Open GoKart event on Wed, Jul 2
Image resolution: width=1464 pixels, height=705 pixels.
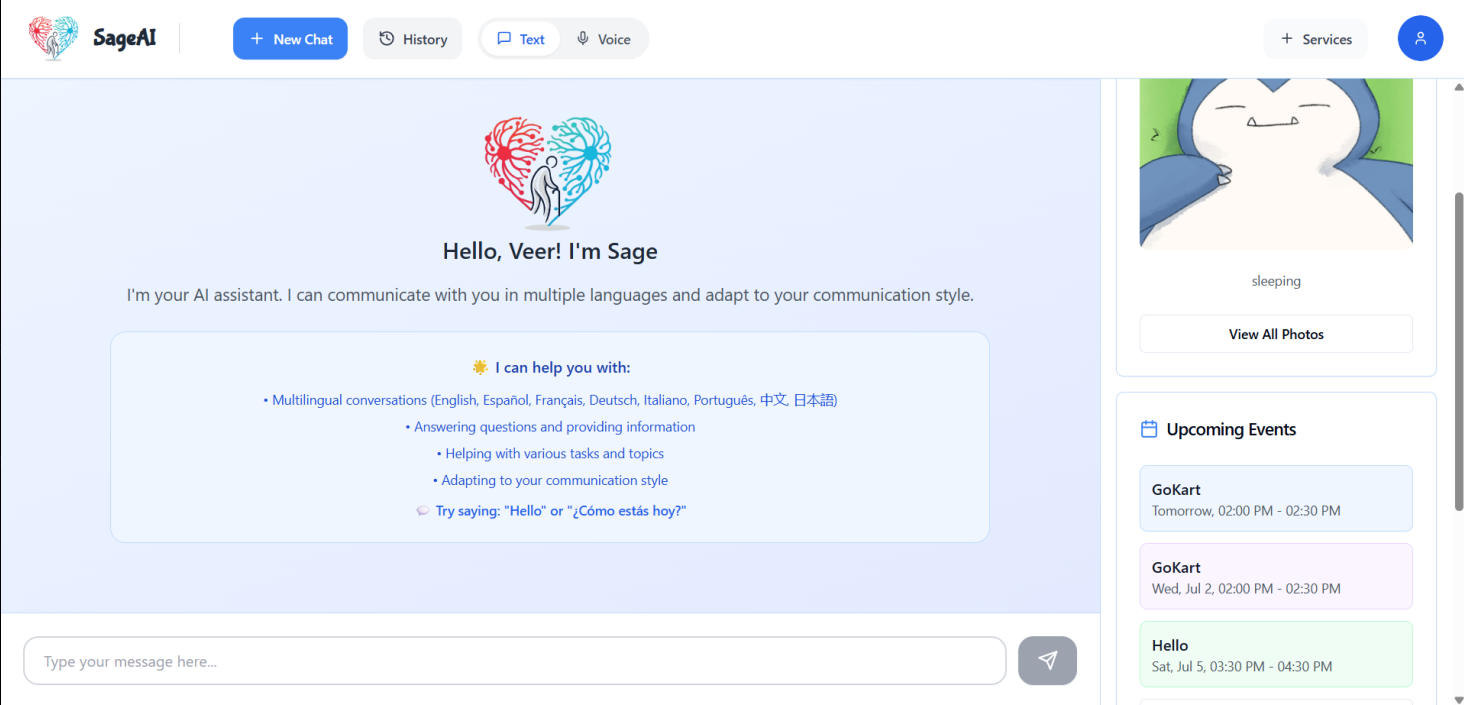pyautogui.click(x=1276, y=576)
